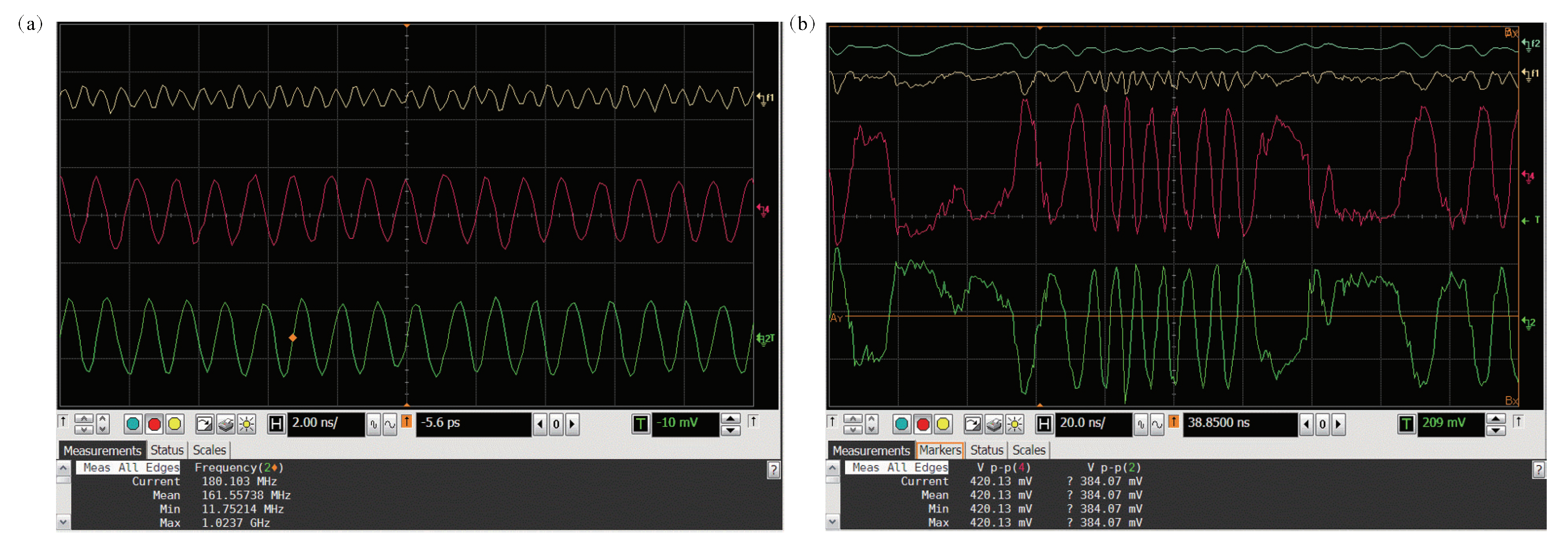Click the H horizontal setup icon in panel (b)
1568x552 pixels.
pyautogui.click(x=1044, y=424)
